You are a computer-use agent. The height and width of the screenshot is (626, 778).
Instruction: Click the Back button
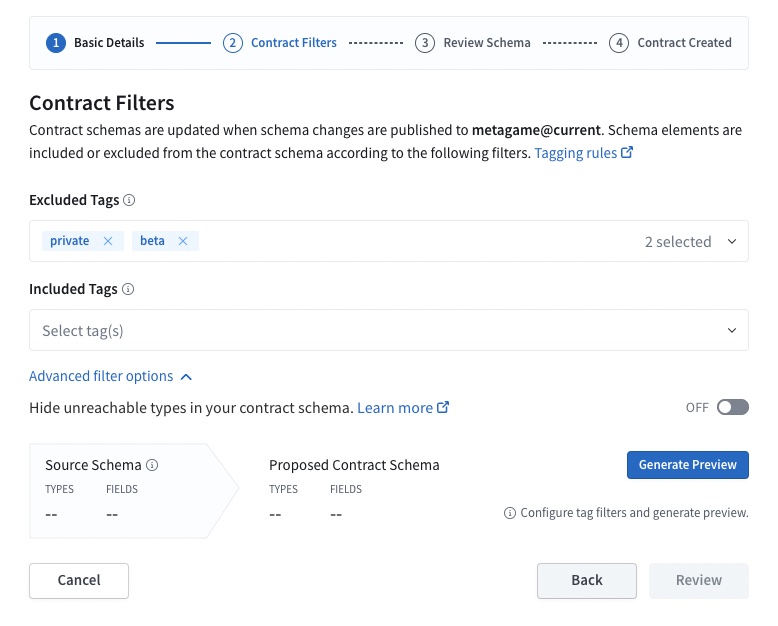pos(586,580)
